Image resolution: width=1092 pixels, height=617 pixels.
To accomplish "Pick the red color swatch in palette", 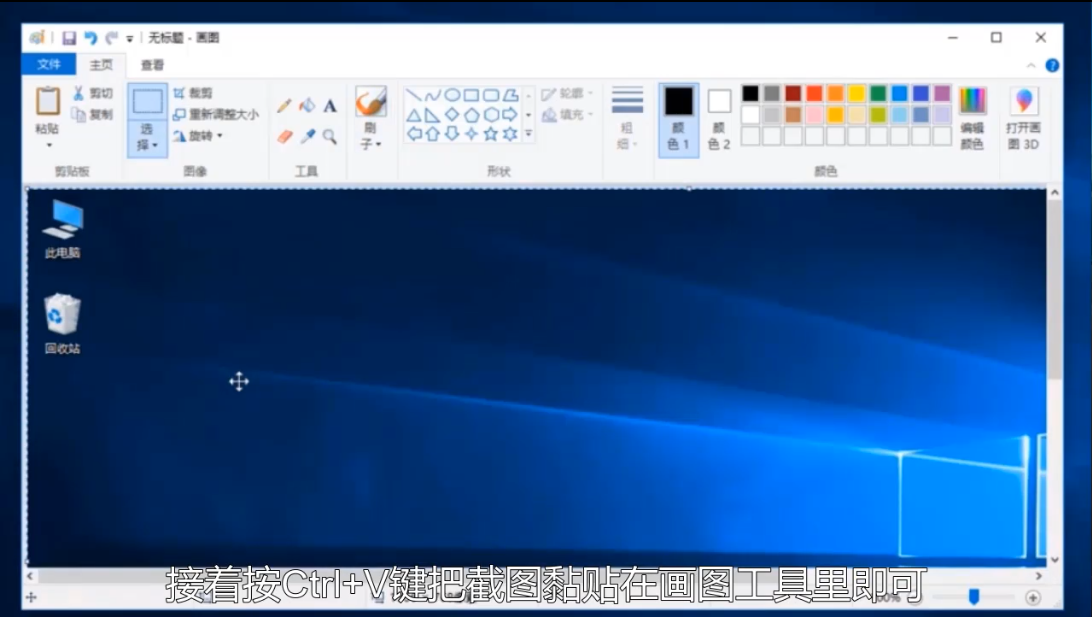I will click(815, 93).
